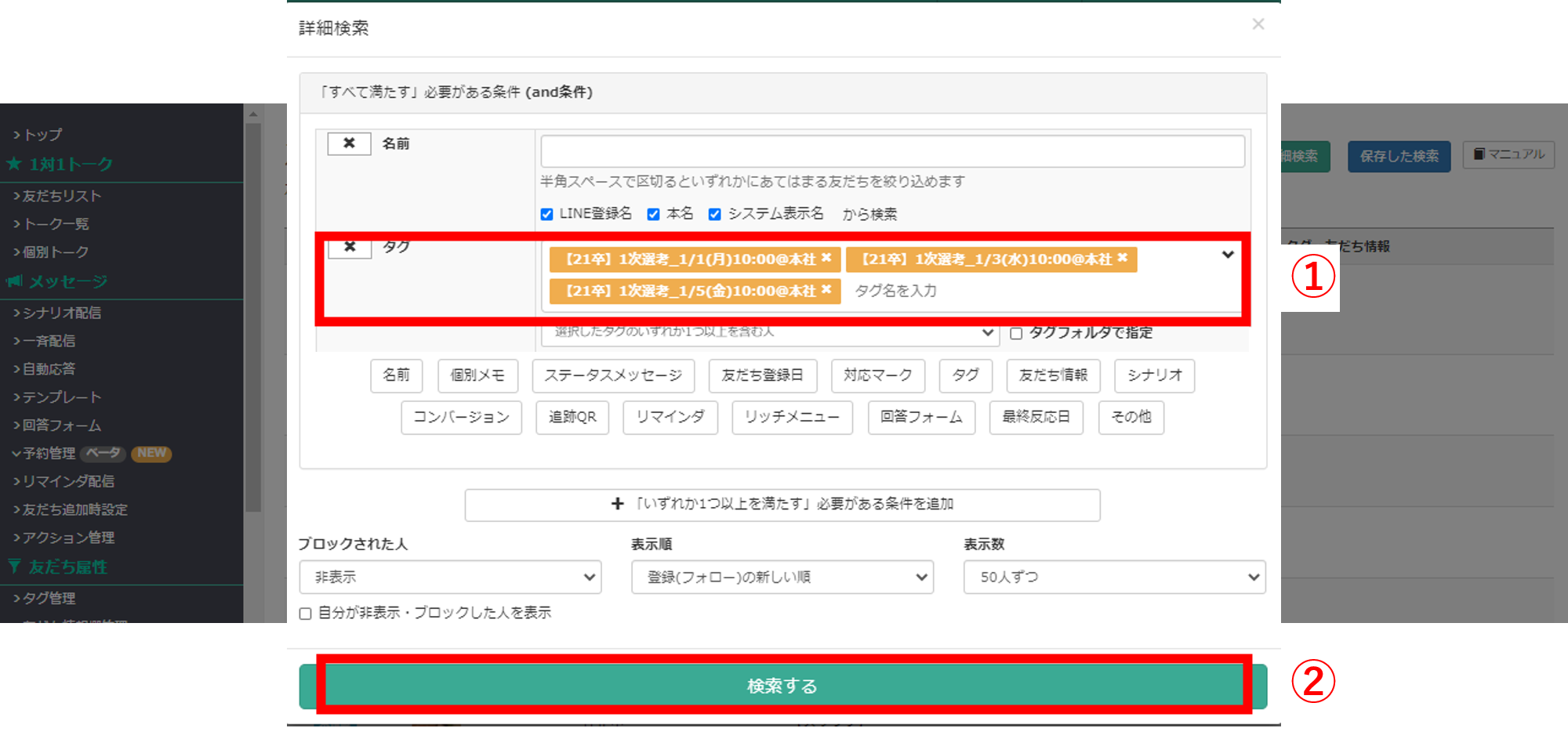Image resolution: width=1568 pixels, height=739 pixels.
Task: Change 表示数 from 50人ずつ
Action: tap(1113, 577)
